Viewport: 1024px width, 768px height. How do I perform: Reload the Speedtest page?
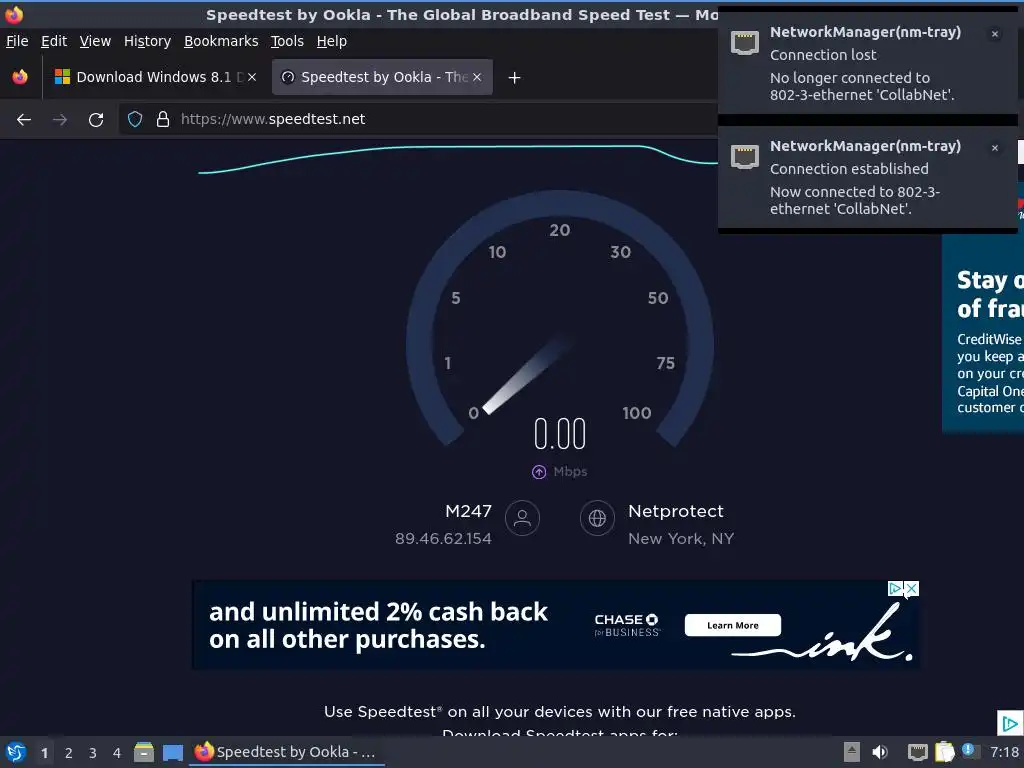(x=96, y=120)
